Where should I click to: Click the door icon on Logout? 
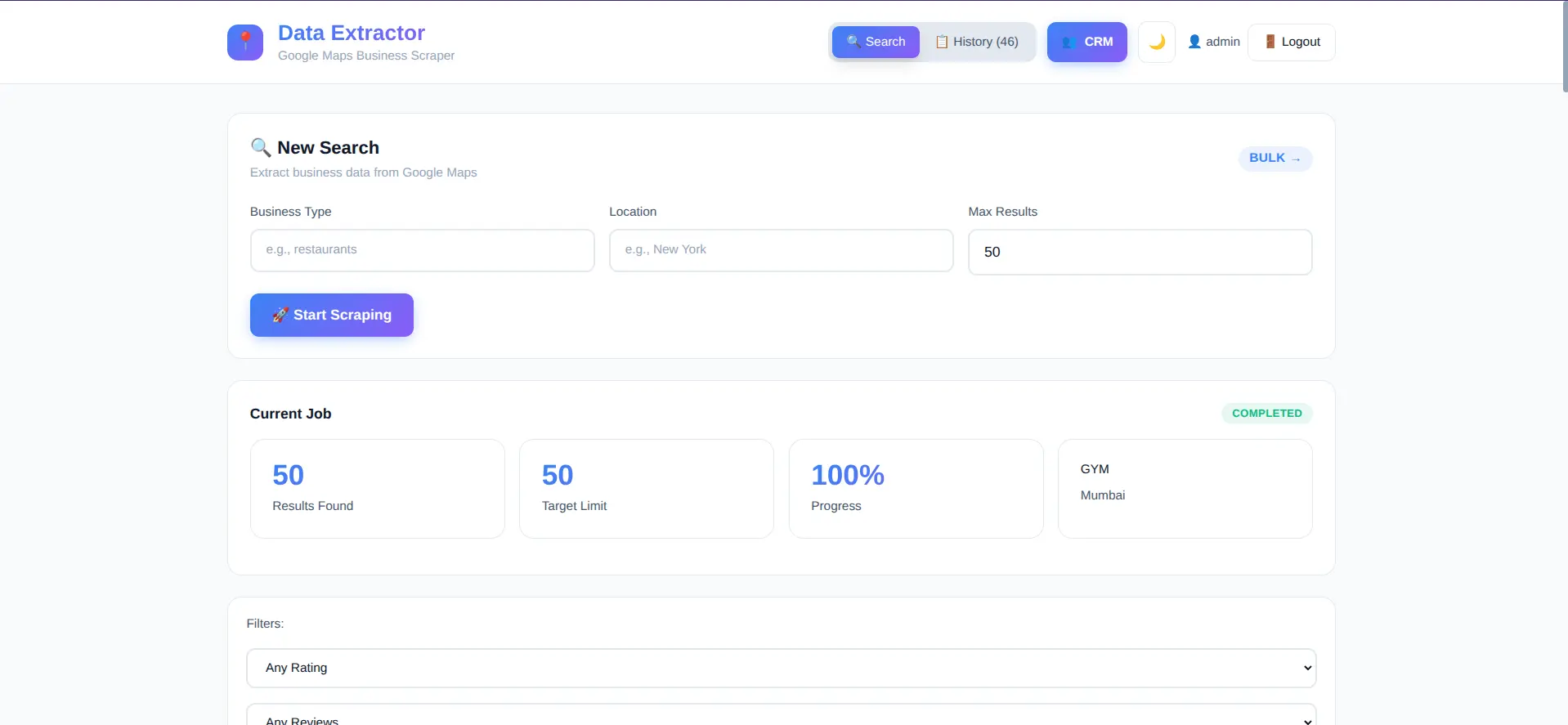point(1270,42)
